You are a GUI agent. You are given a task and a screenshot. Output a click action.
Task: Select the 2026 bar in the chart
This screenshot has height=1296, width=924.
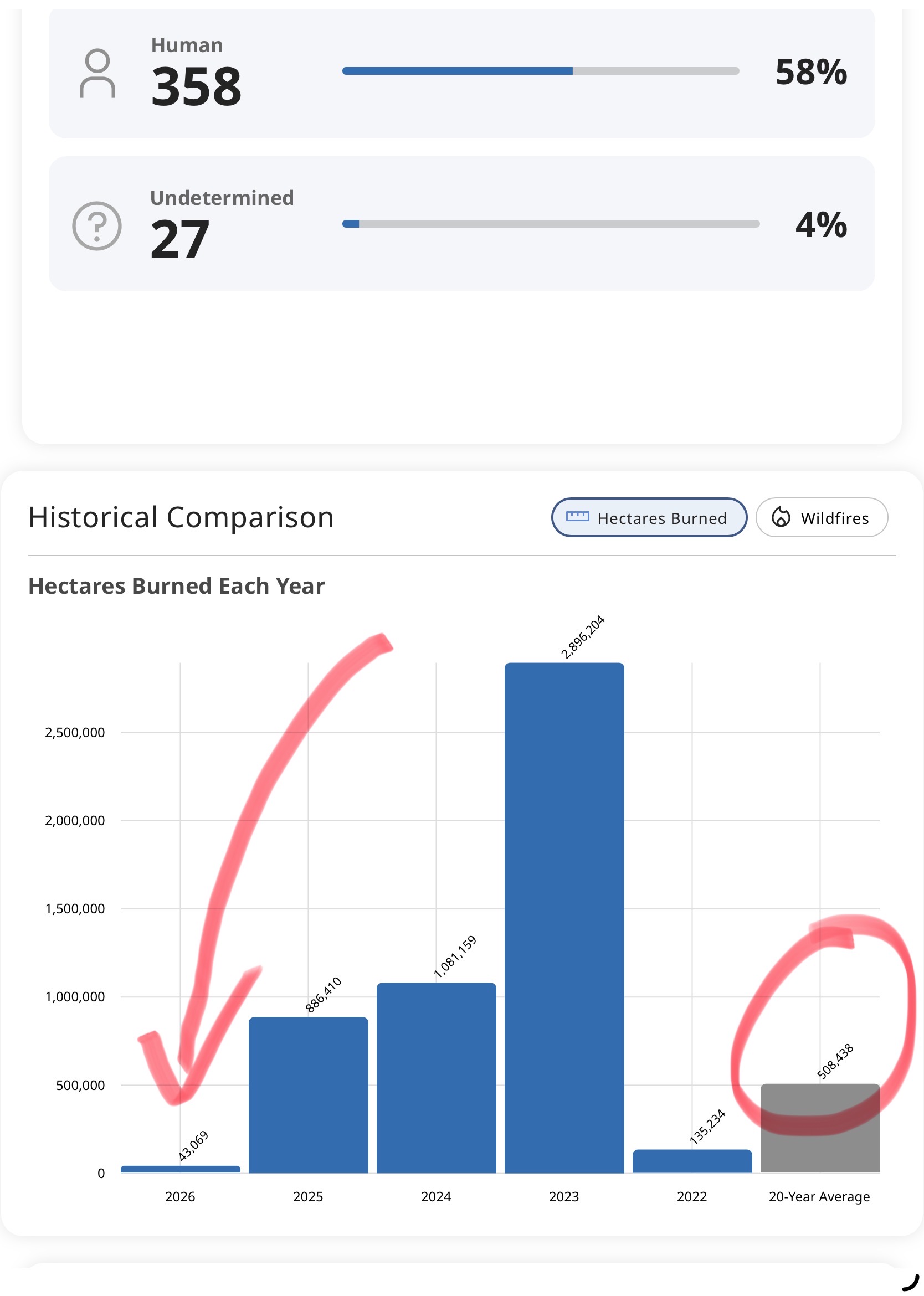181,1169
